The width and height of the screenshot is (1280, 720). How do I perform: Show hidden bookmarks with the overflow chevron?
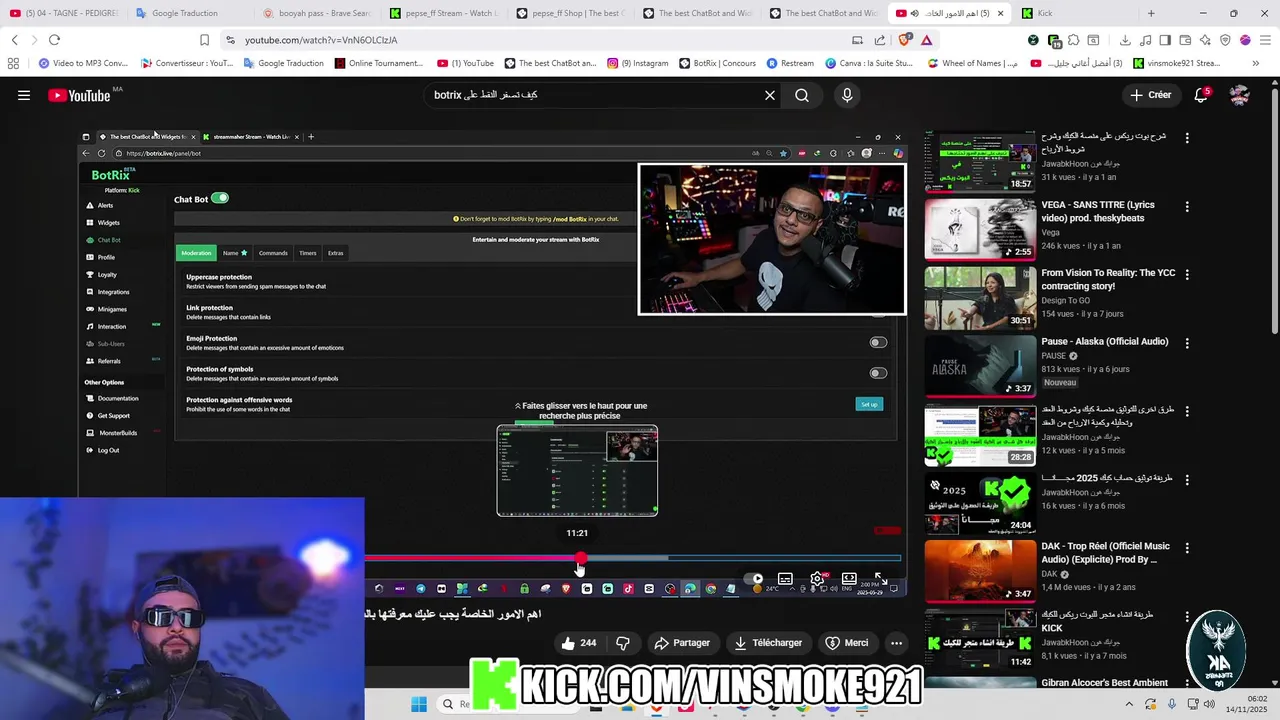pyautogui.click(x=1256, y=63)
